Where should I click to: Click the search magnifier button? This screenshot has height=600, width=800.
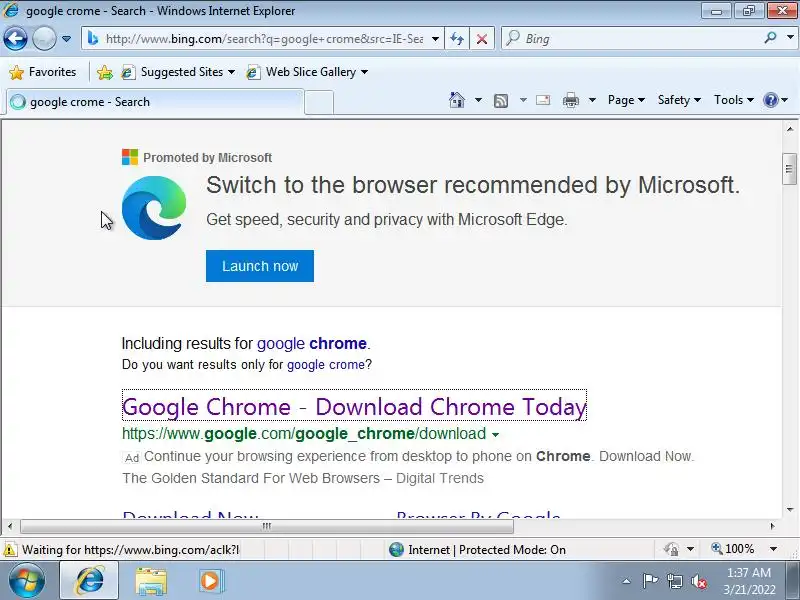click(x=770, y=38)
